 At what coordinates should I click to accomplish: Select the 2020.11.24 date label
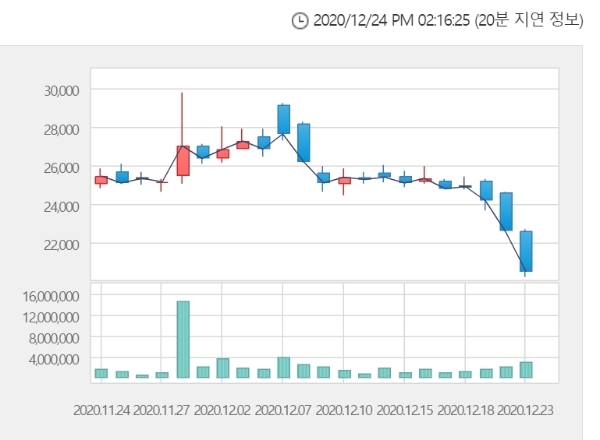pyautogui.click(x=101, y=410)
